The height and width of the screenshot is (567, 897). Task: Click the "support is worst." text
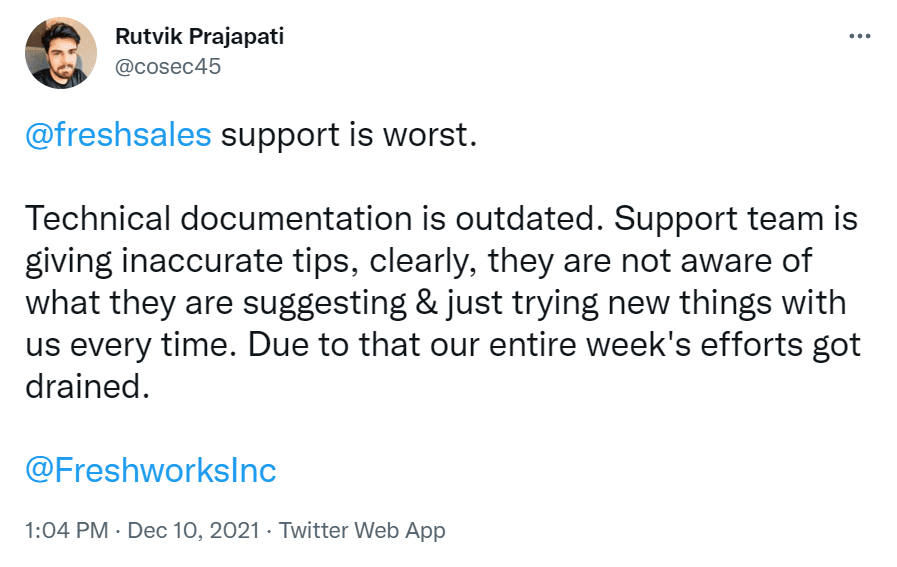click(x=345, y=134)
